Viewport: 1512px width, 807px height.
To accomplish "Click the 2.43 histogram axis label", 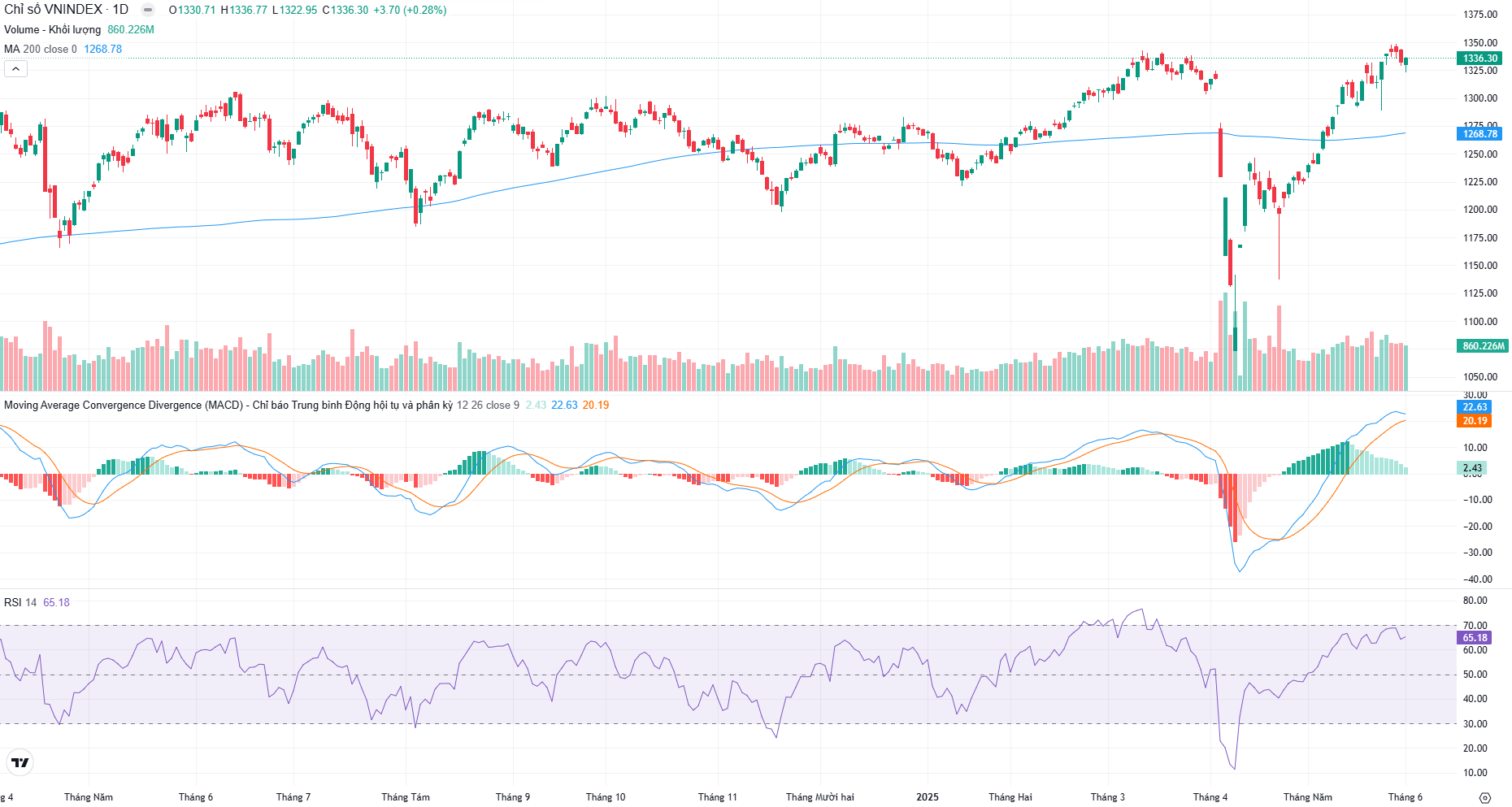I will (x=1472, y=468).
